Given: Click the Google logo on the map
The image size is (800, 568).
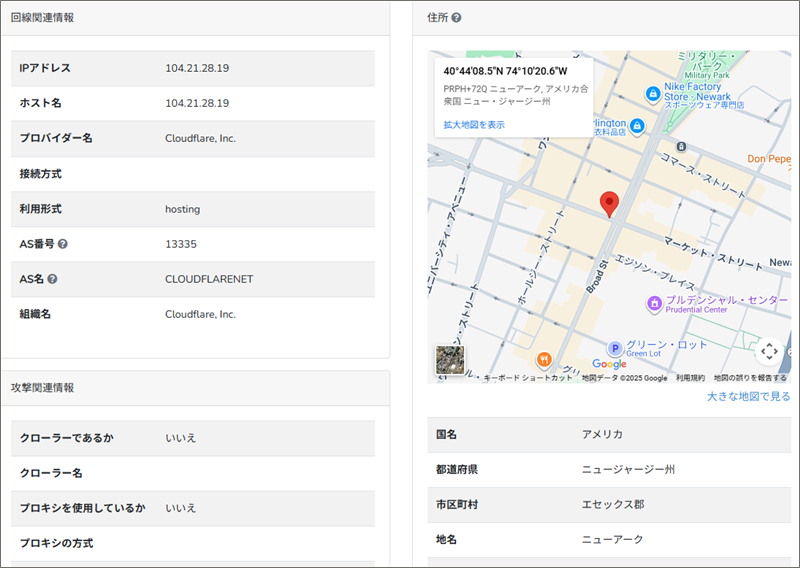Looking at the screenshot, I should tap(609, 364).
